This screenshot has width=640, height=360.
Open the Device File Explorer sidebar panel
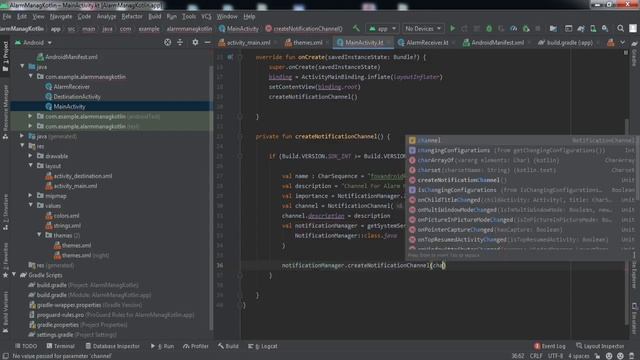pyautogui.click(x=635, y=271)
